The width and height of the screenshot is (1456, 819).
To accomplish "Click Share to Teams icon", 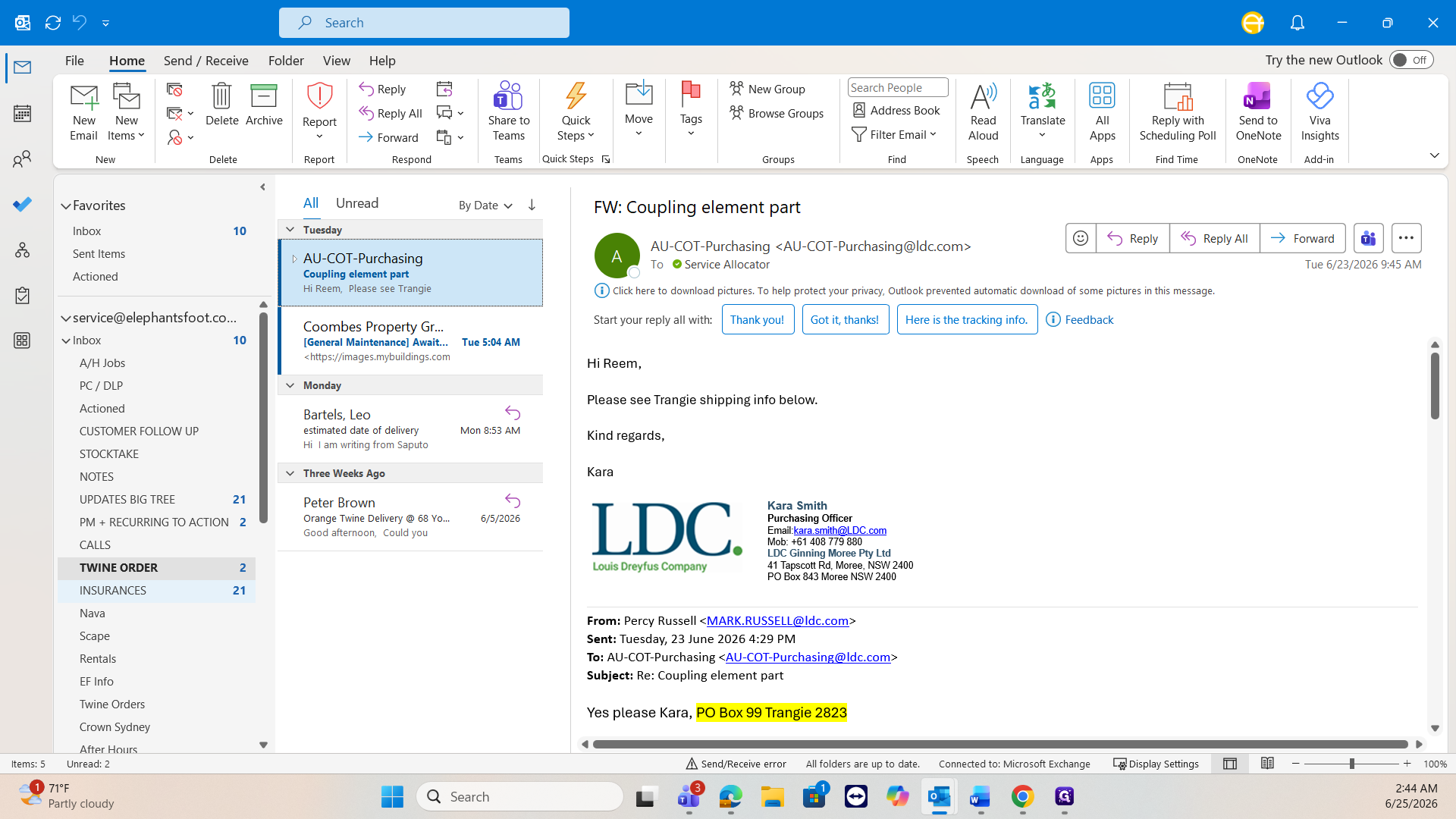I will (508, 97).
